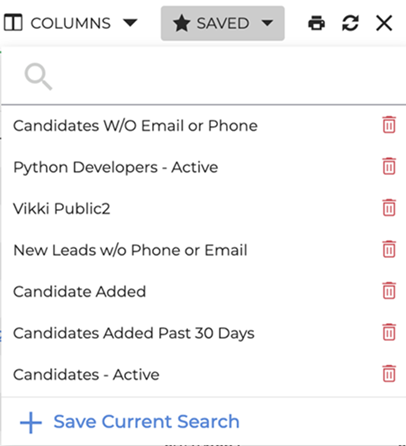Screen dimensions: 406x446
Task: Close the panel with the X icon
Action: [x=384, y=23]
